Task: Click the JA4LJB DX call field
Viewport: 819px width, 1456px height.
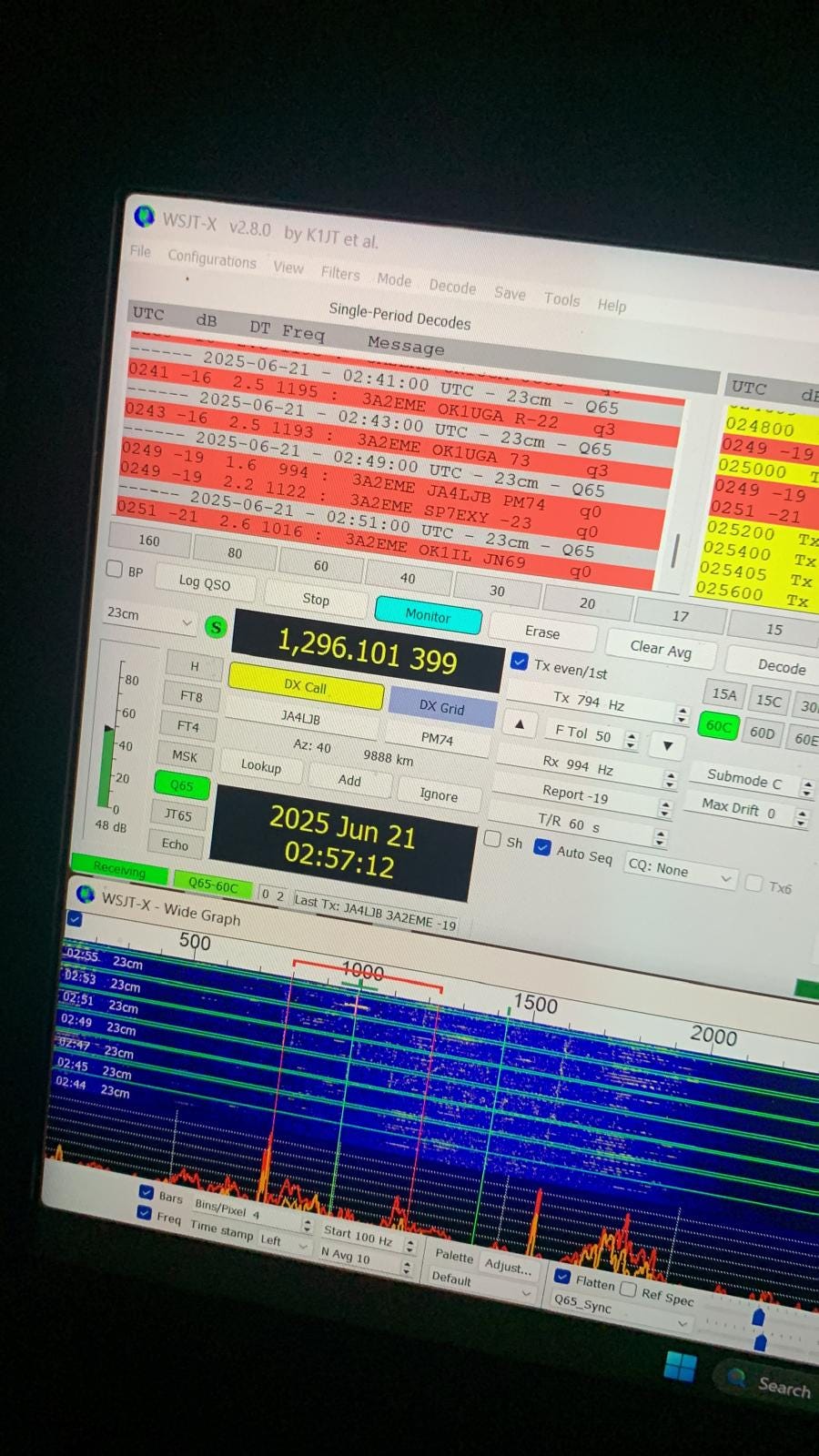Action: coord(300,717)
